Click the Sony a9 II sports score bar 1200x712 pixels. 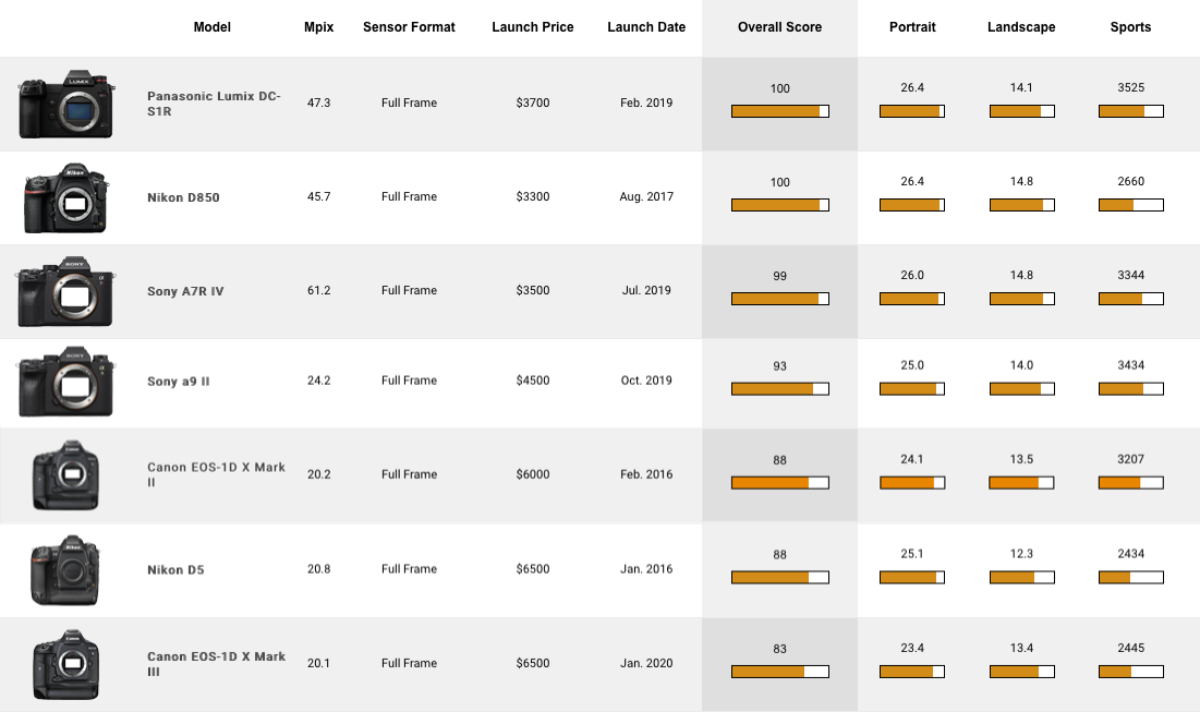point(1131,389)
